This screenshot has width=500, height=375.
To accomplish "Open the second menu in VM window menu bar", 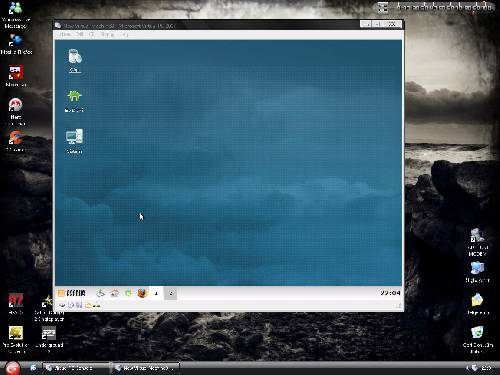I will tap(79, 34).
